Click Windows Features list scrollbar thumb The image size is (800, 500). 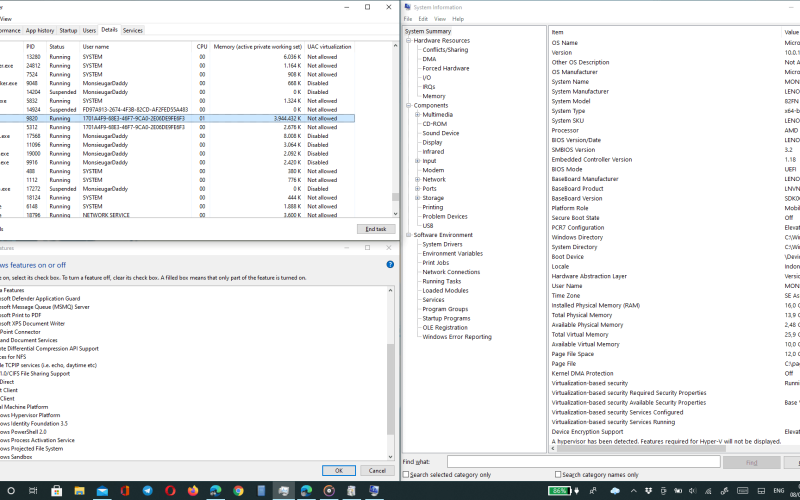coord(391,389)
